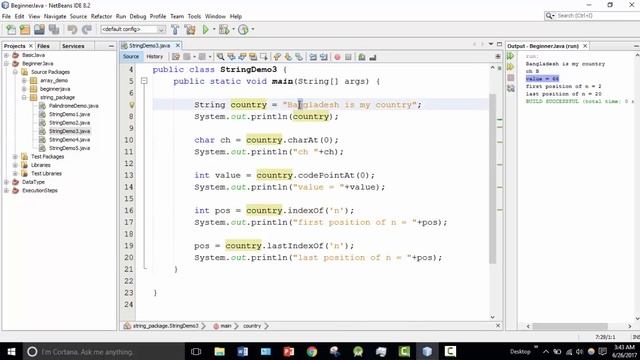Image resolution: width=640 pixels, height=360 pixels.
Task: Switch to the Files tab
Action: click(x=43, y=46)
